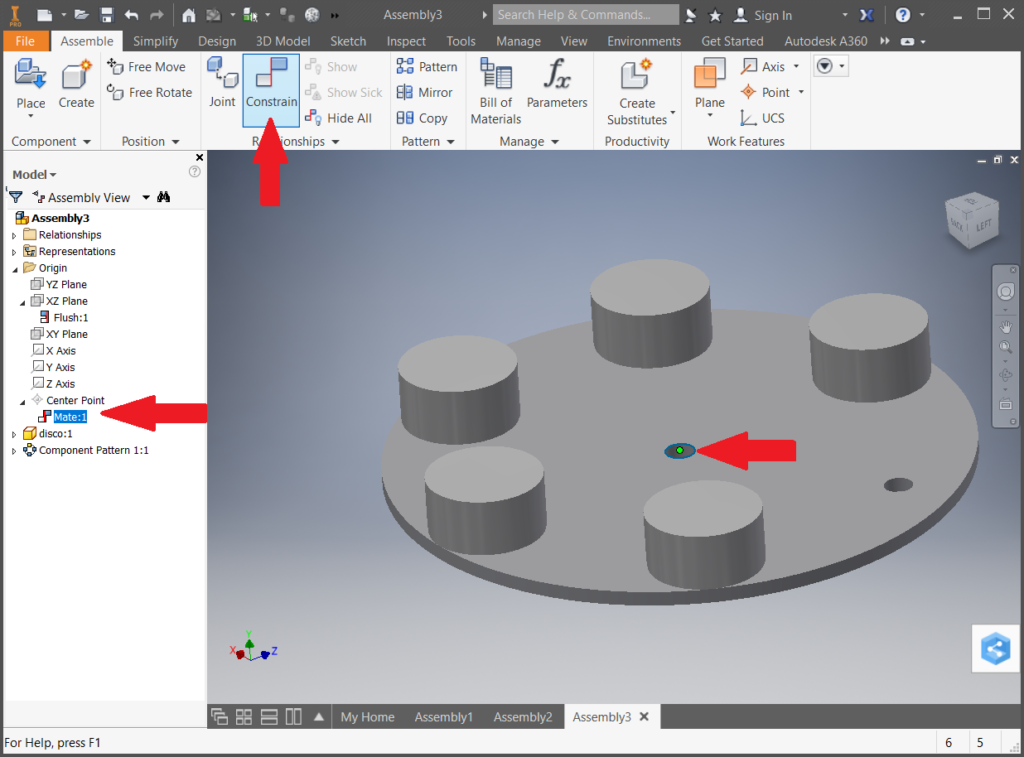Open the Work Axis dropdown arrow

pyautogui.click(x=796, y=67)
